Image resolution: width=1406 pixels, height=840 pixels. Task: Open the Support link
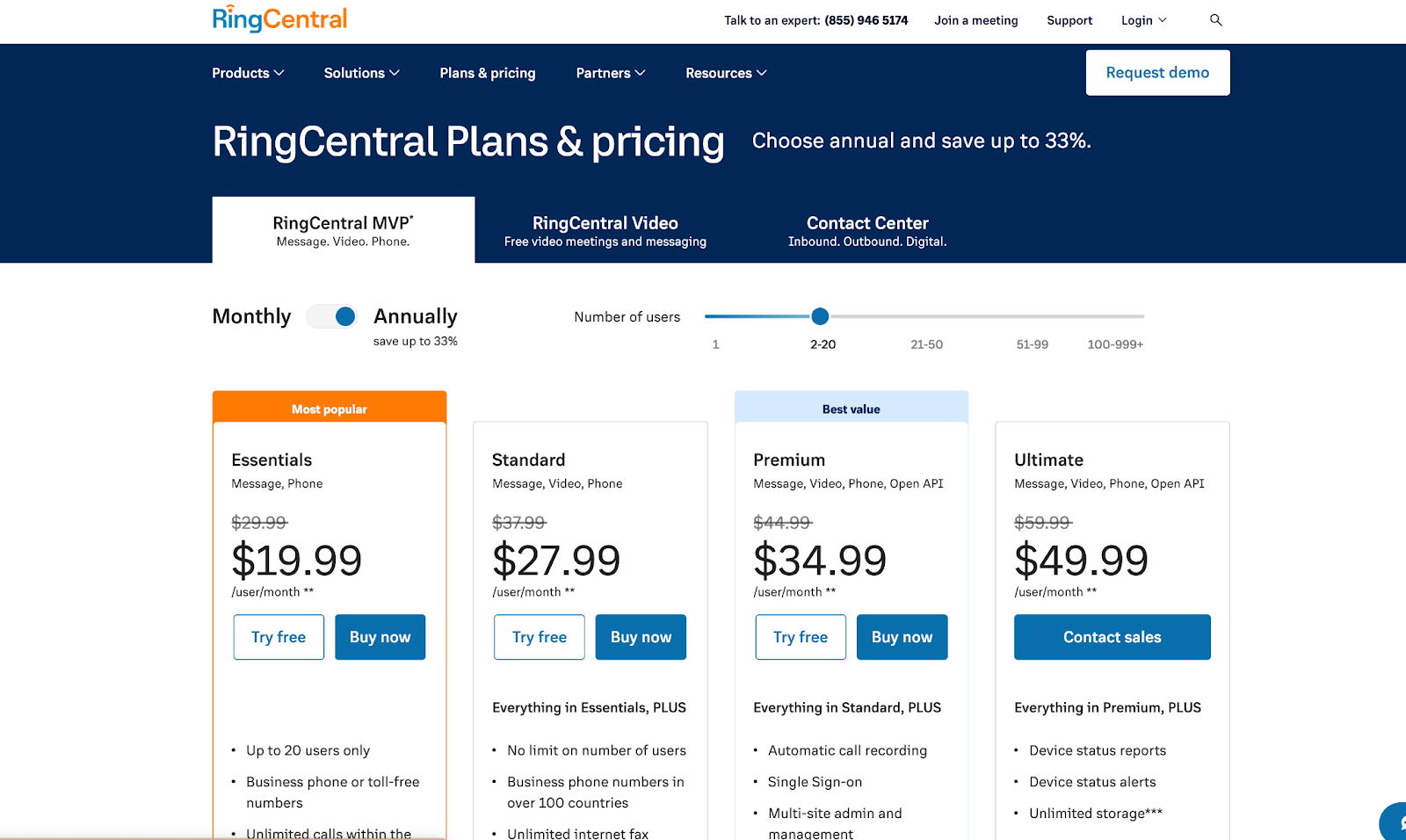pyautogui.click(x=1069, y=20)
